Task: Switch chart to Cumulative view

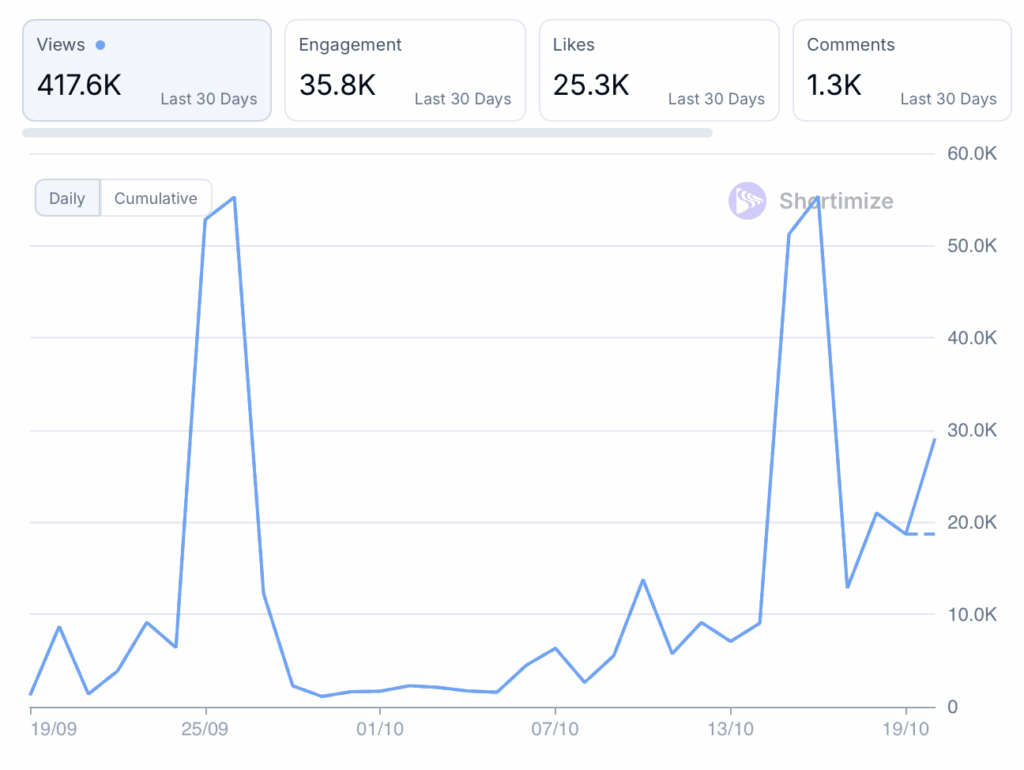Action: (x=156, y=198)
